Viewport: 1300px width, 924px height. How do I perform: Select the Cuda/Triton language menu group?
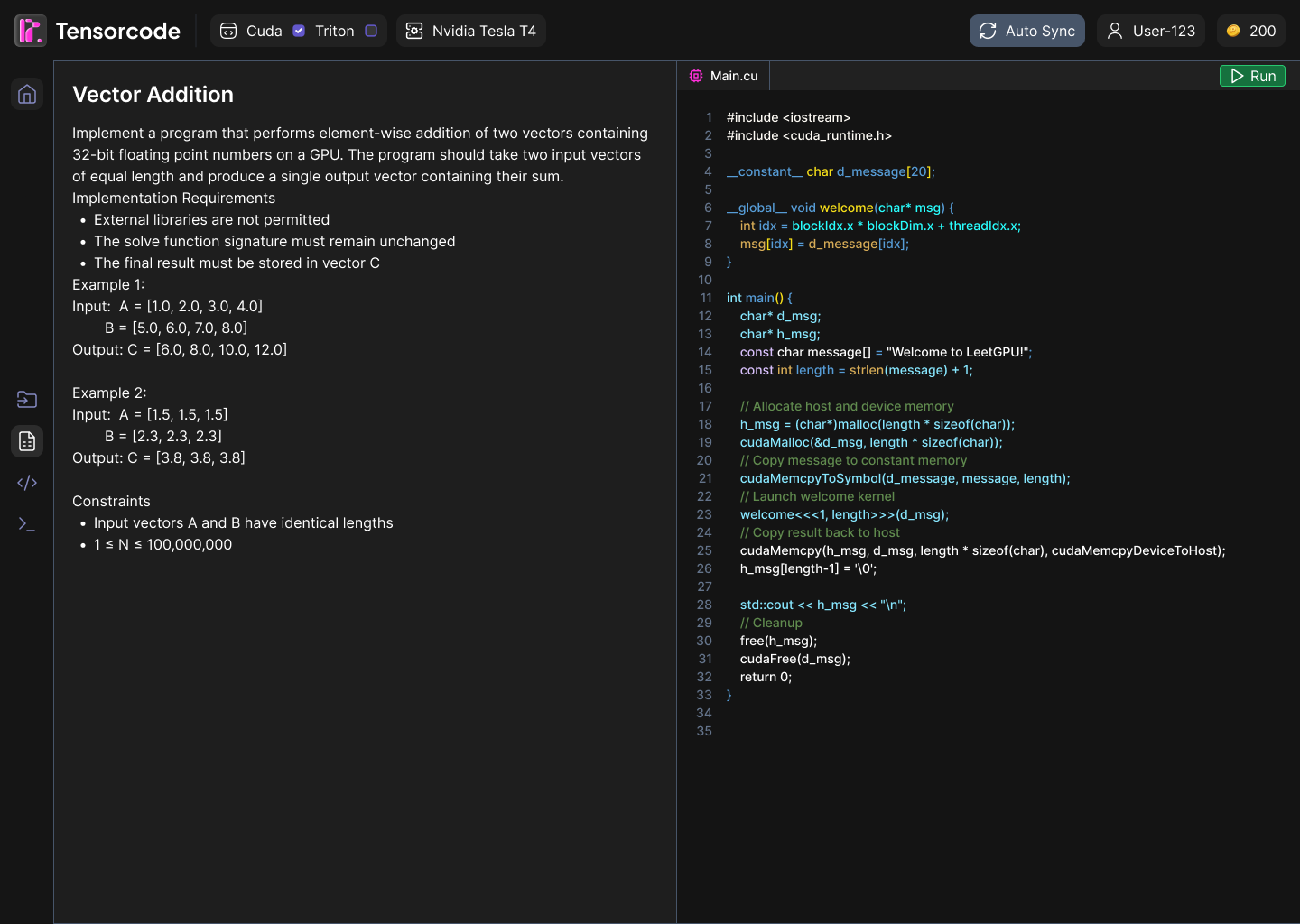tap(298, 30)
